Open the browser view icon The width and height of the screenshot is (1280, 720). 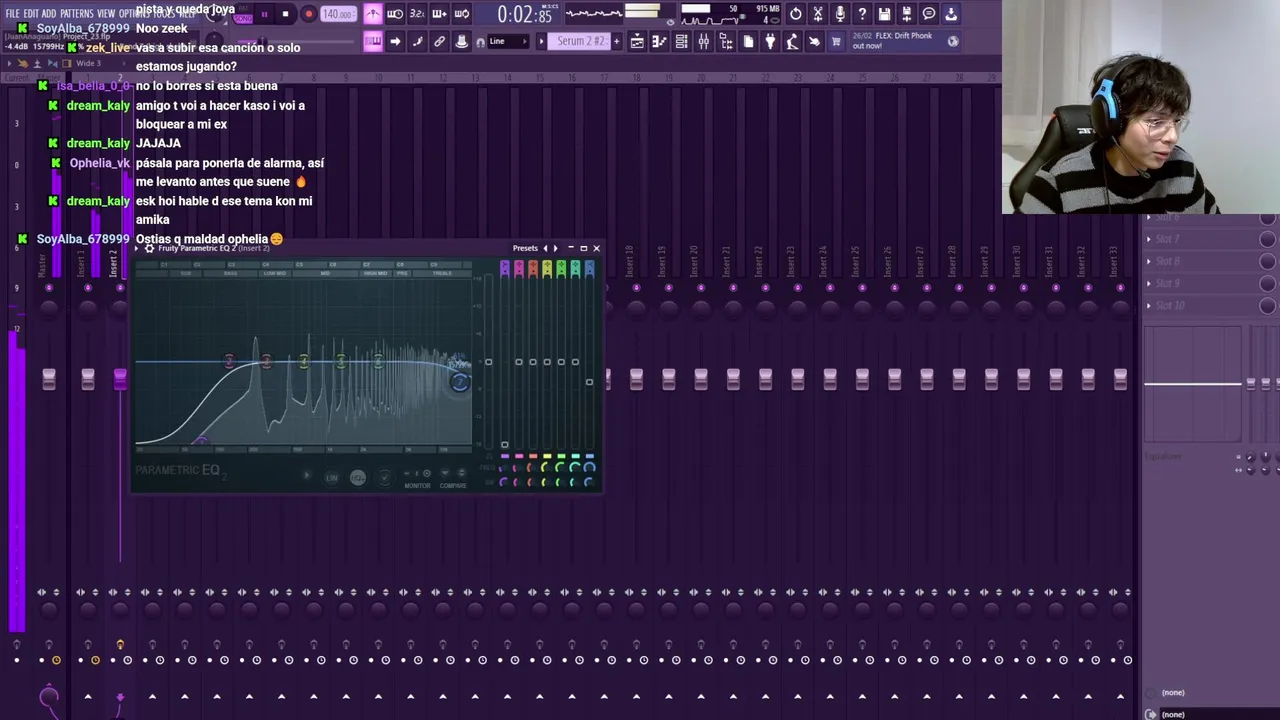(x=726, y=41)
